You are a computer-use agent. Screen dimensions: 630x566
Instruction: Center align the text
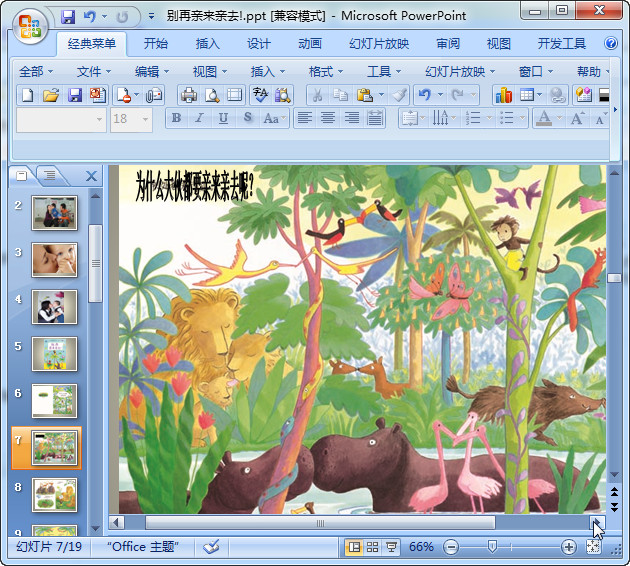point(328,118)
